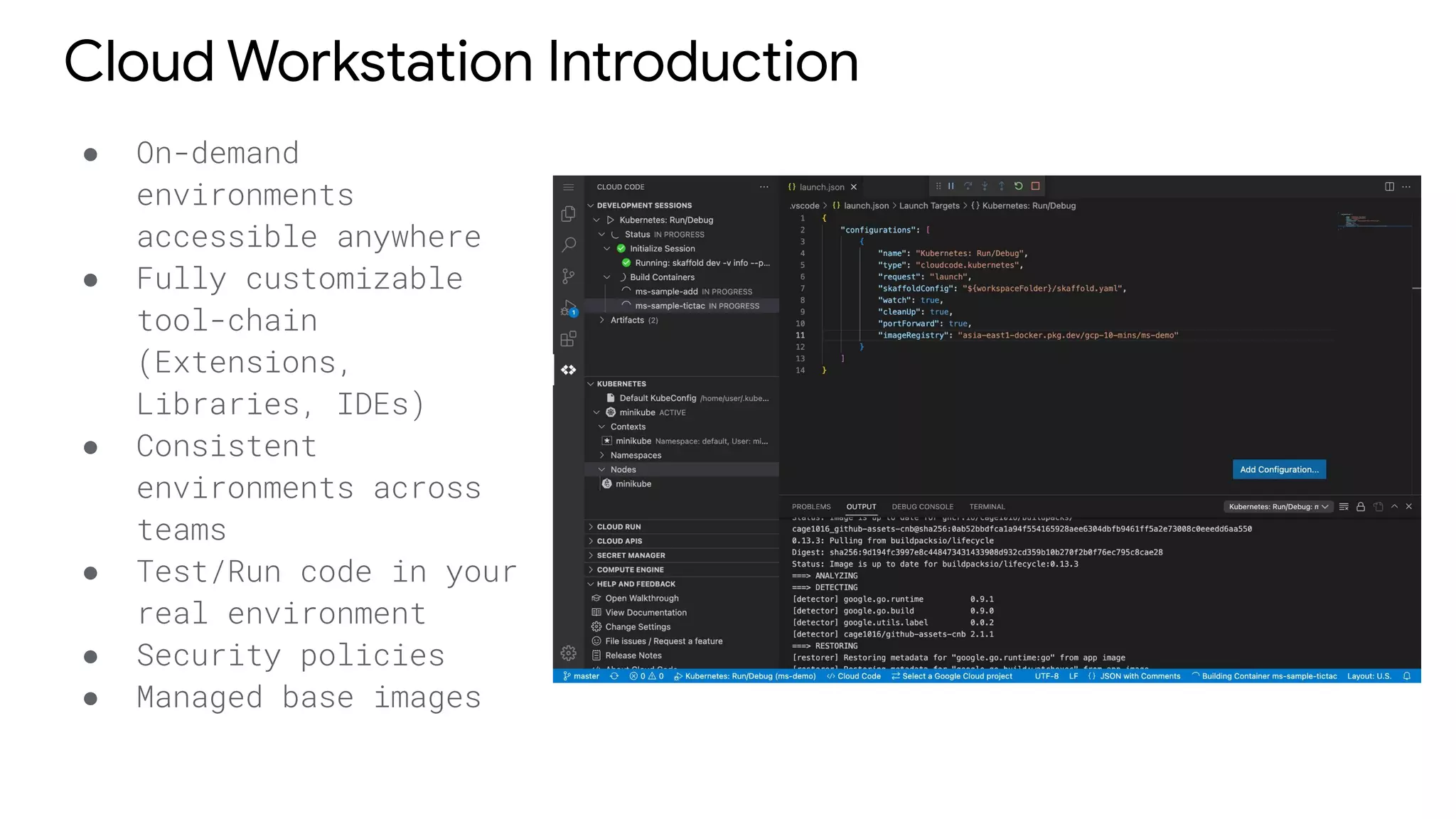Click Launch Targets in the breadcrumb

pyautogui.click(x=929, y=205)
